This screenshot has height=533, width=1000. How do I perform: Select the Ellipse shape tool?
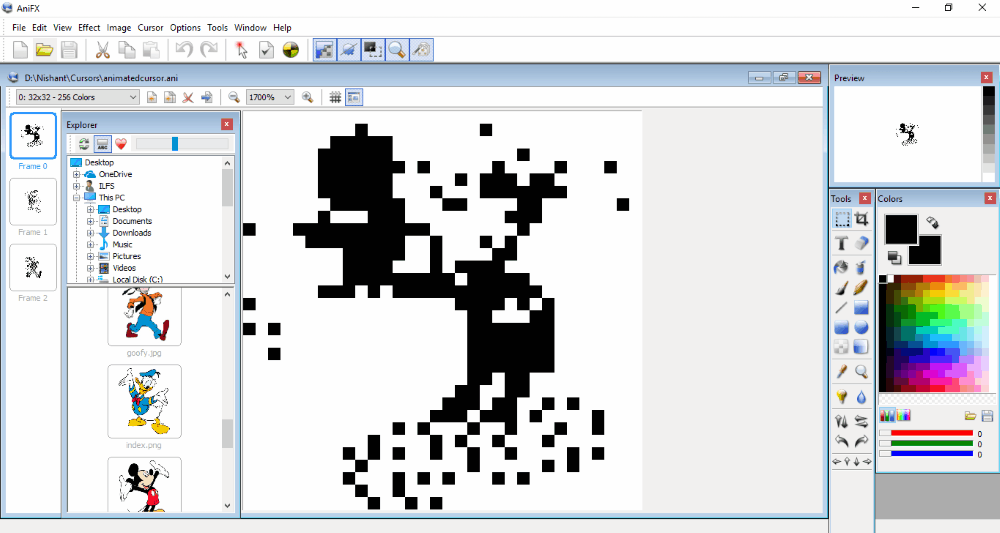coord(861,328)
